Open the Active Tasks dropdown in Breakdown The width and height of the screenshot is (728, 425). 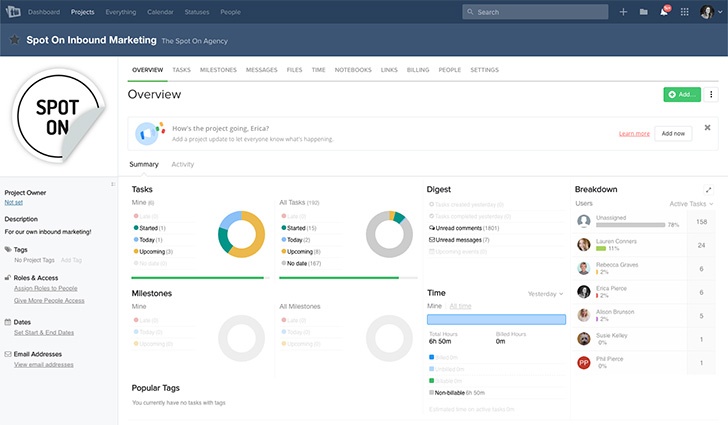pyautogui.click(x=692, y=204)
